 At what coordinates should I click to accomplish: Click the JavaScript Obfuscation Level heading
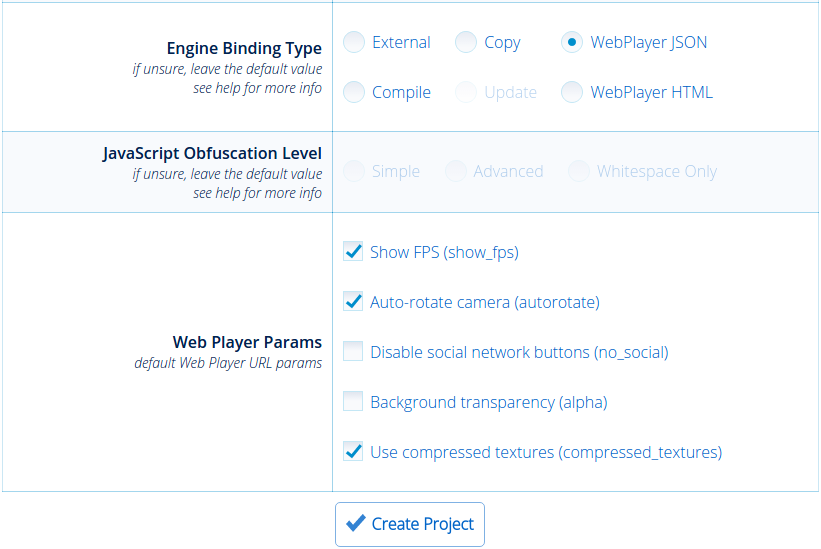[x=212, y=153]
